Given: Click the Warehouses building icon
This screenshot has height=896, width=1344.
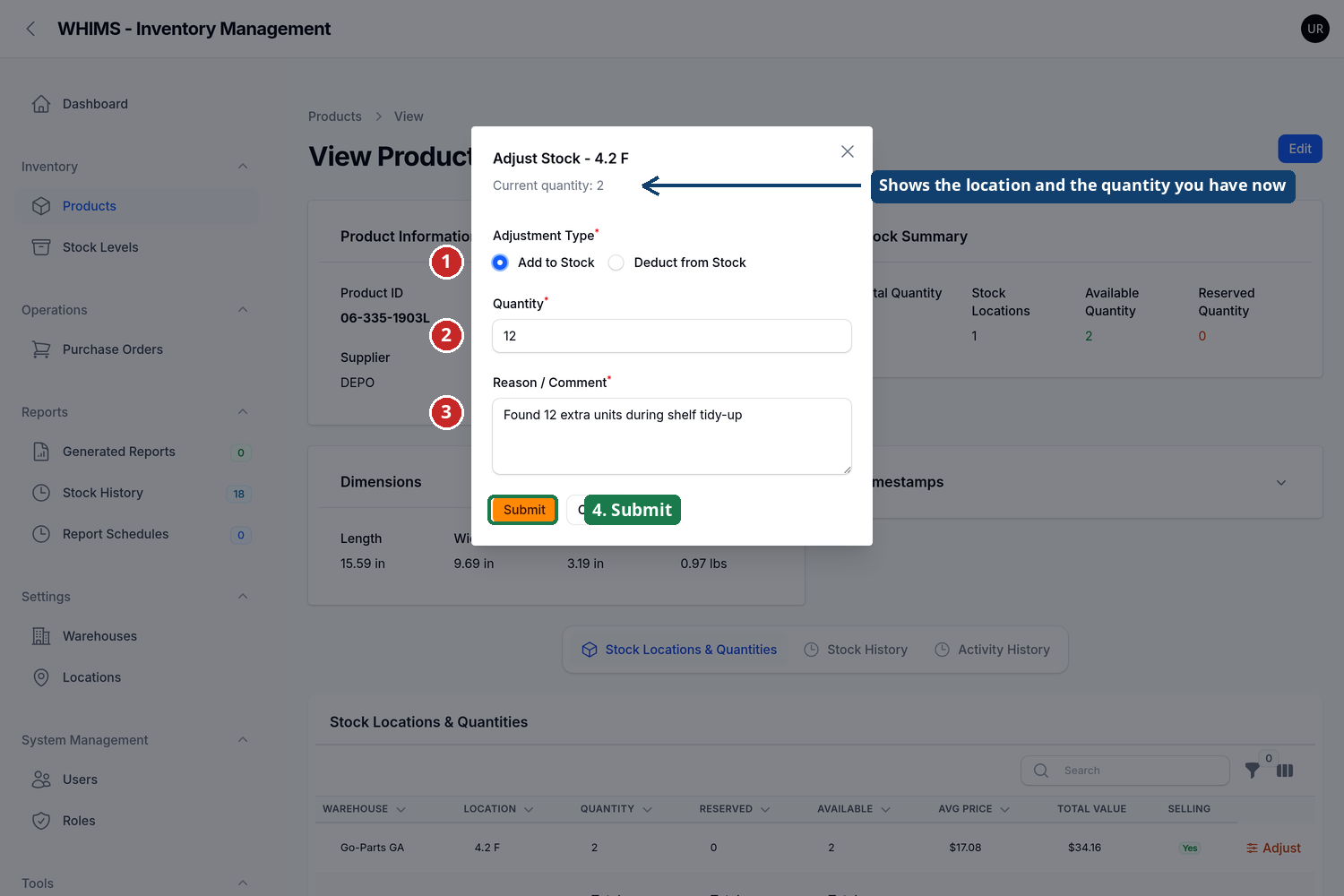Looking at the screenshot, I should click(41, 636).
